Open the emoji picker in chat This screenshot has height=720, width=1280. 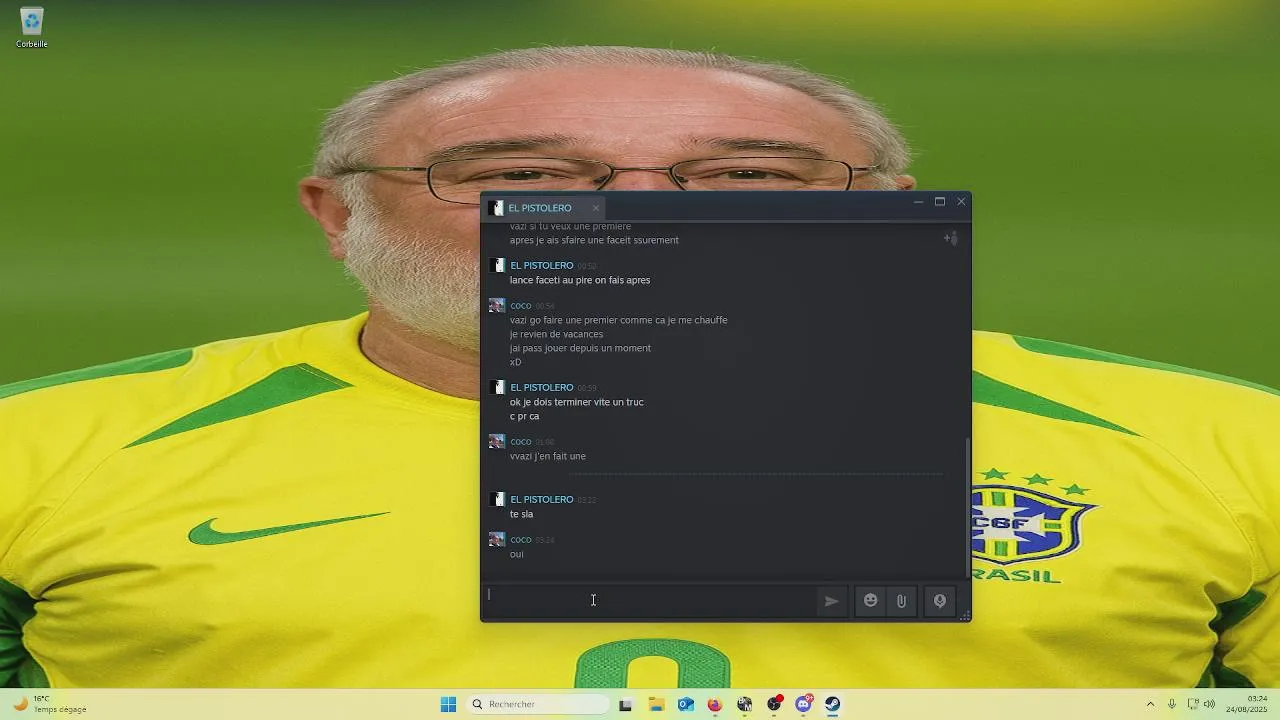tap(870, 601)
